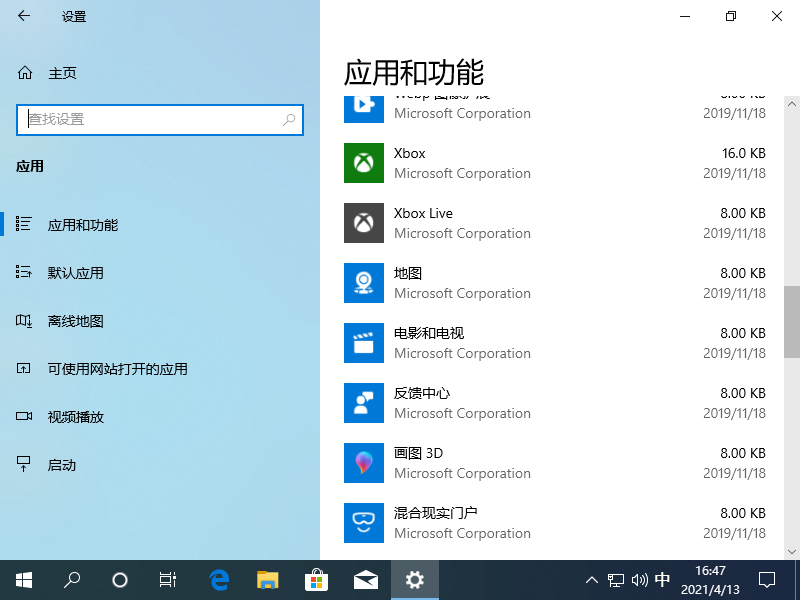Viewport: 800px width, 600px height.
Task: Open Cortana circle on taskbar
Action: point(119,580)
